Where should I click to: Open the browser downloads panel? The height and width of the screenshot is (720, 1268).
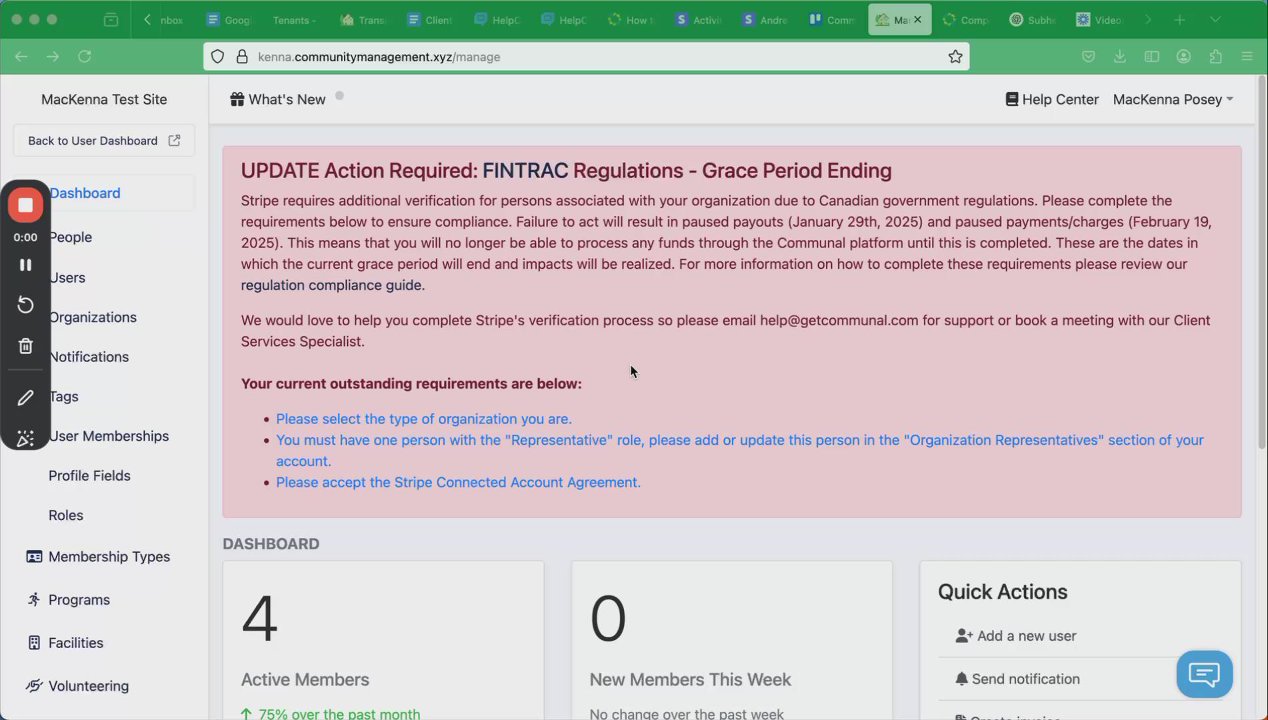click(x=1120, y=57)
